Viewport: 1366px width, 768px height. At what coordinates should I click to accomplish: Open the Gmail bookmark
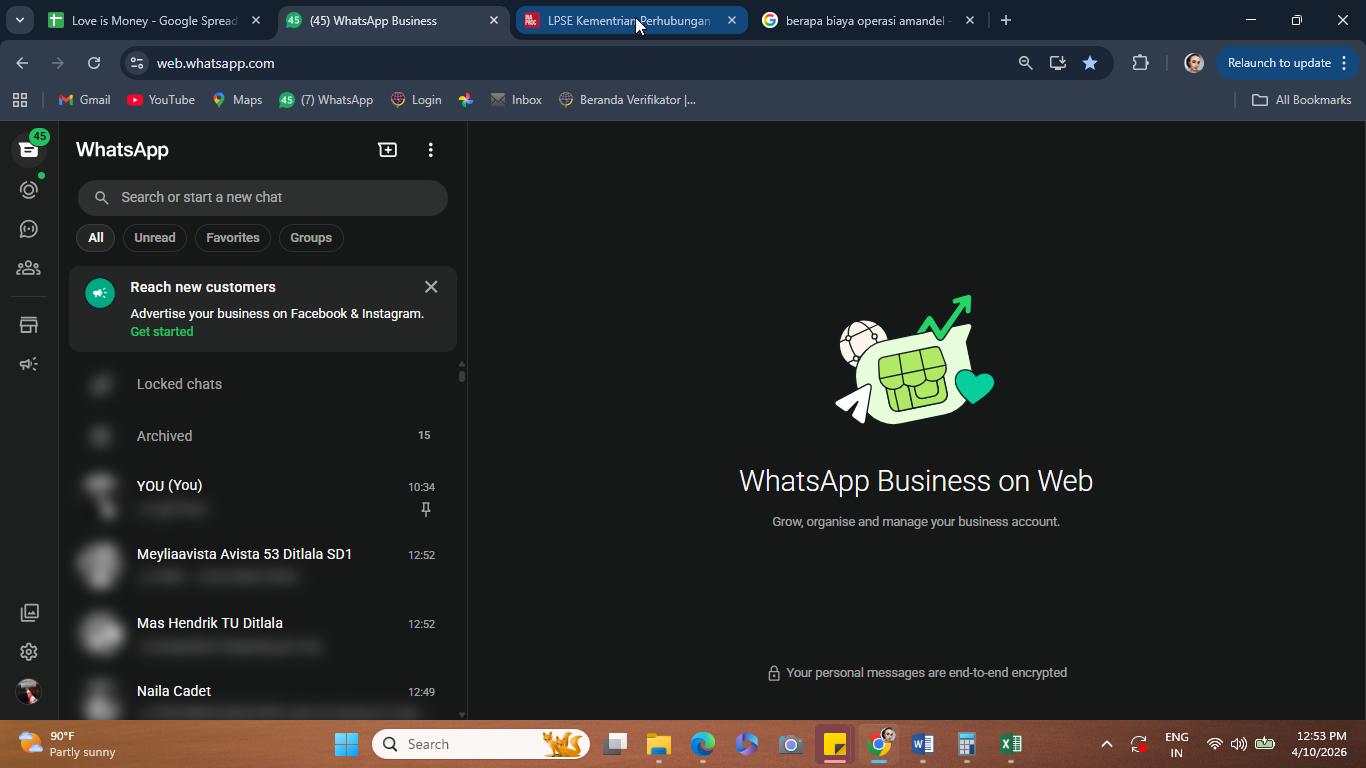tap(85, 100)
